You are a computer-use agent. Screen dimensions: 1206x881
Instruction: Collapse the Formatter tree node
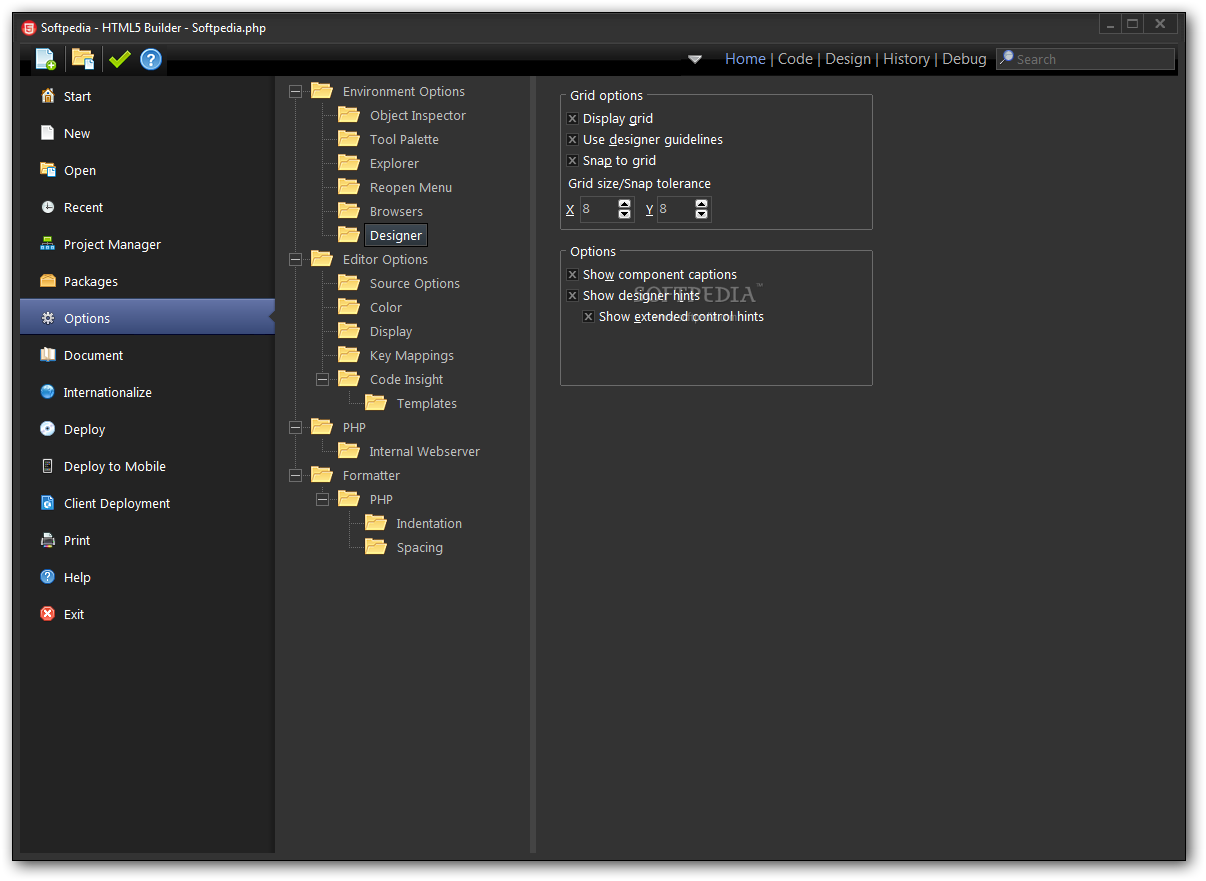pyautogui.click(x=295, y=475)
